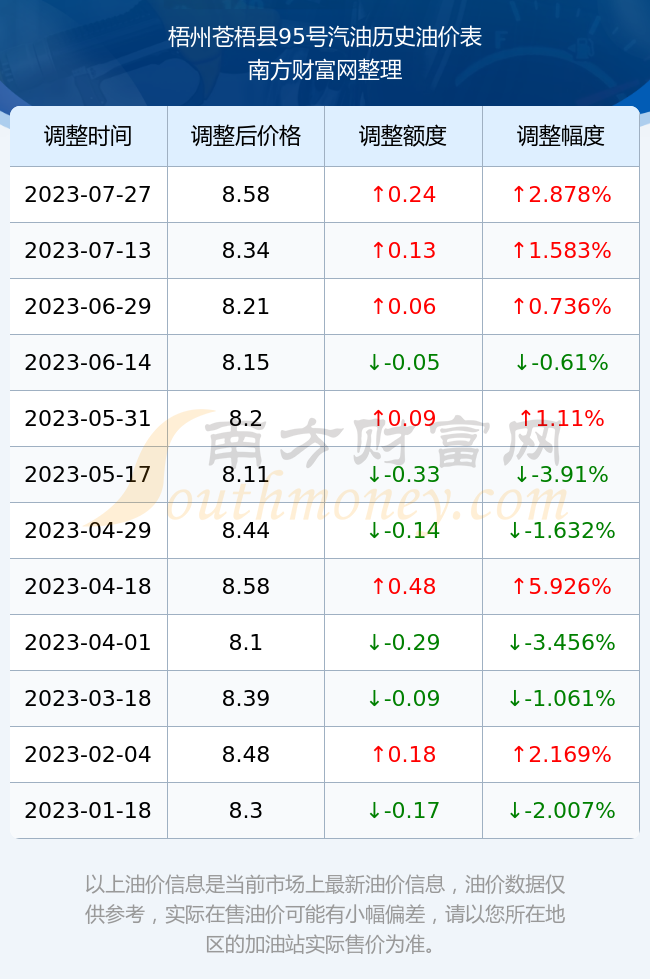
Task: Click the 调整幅度 column header
Action: (561, 136)
